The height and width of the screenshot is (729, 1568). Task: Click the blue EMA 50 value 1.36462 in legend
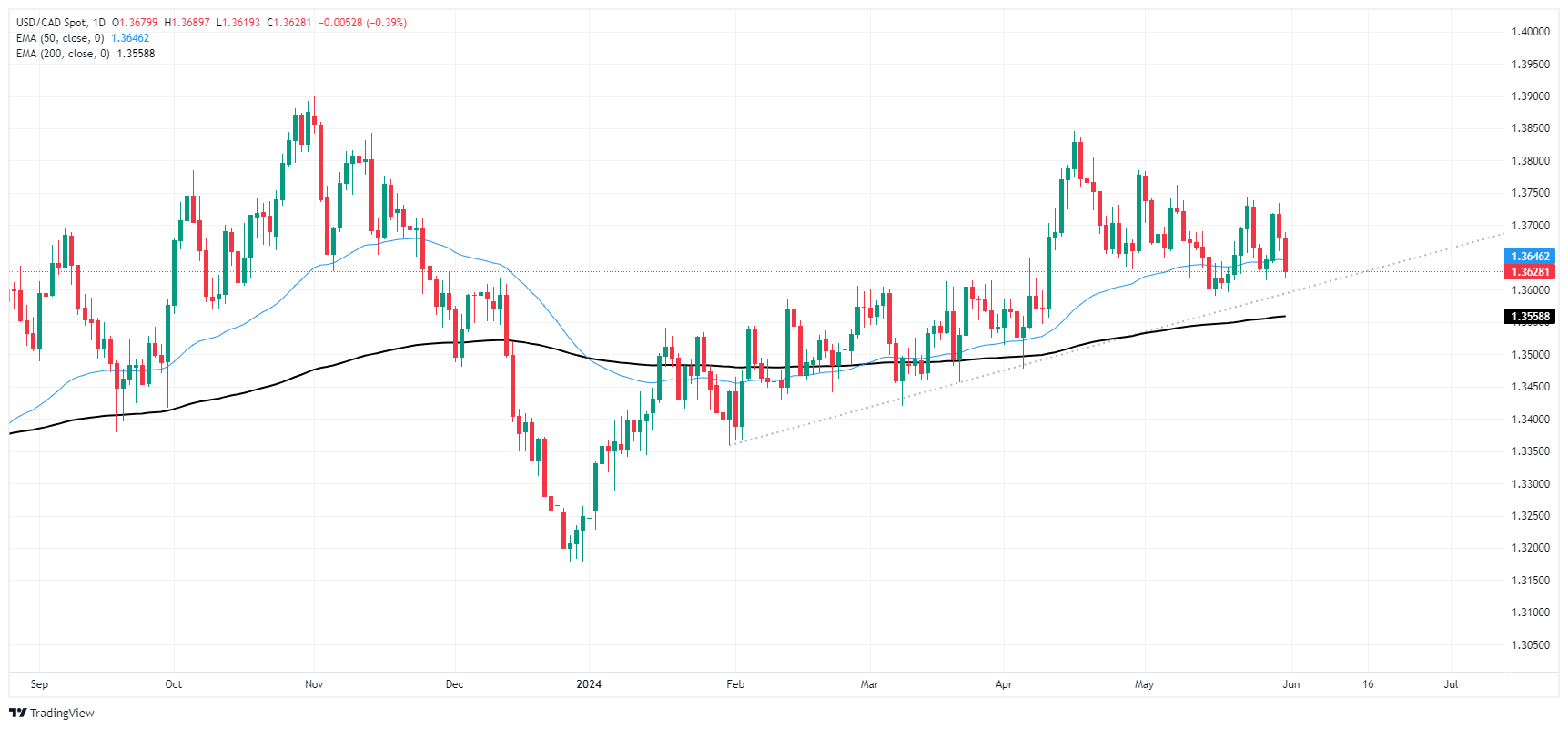130,38
